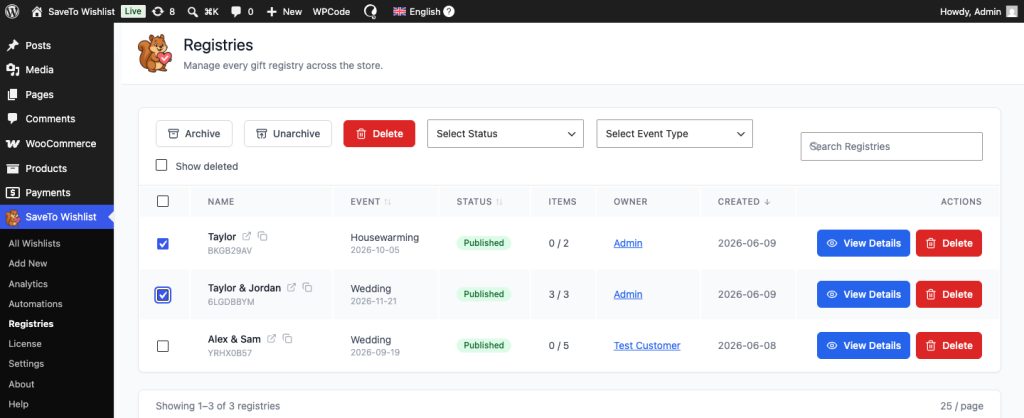Open the English language switcher
This screenshot has height=418, width=1024.
pos(423,11)
